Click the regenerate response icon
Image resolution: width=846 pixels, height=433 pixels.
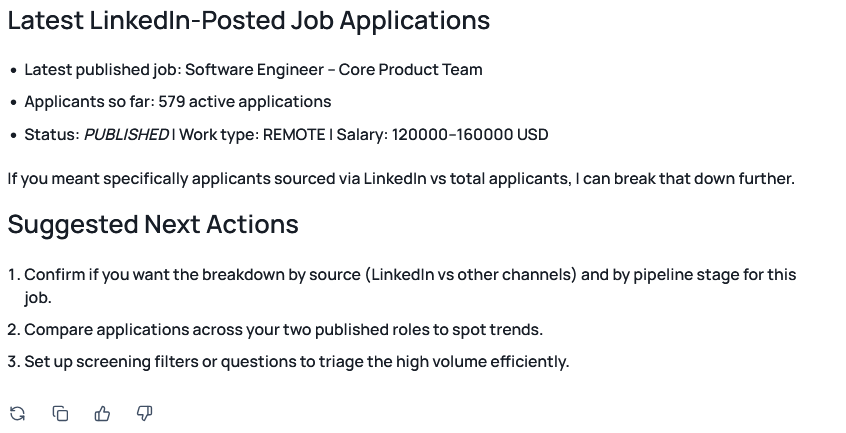17,413
